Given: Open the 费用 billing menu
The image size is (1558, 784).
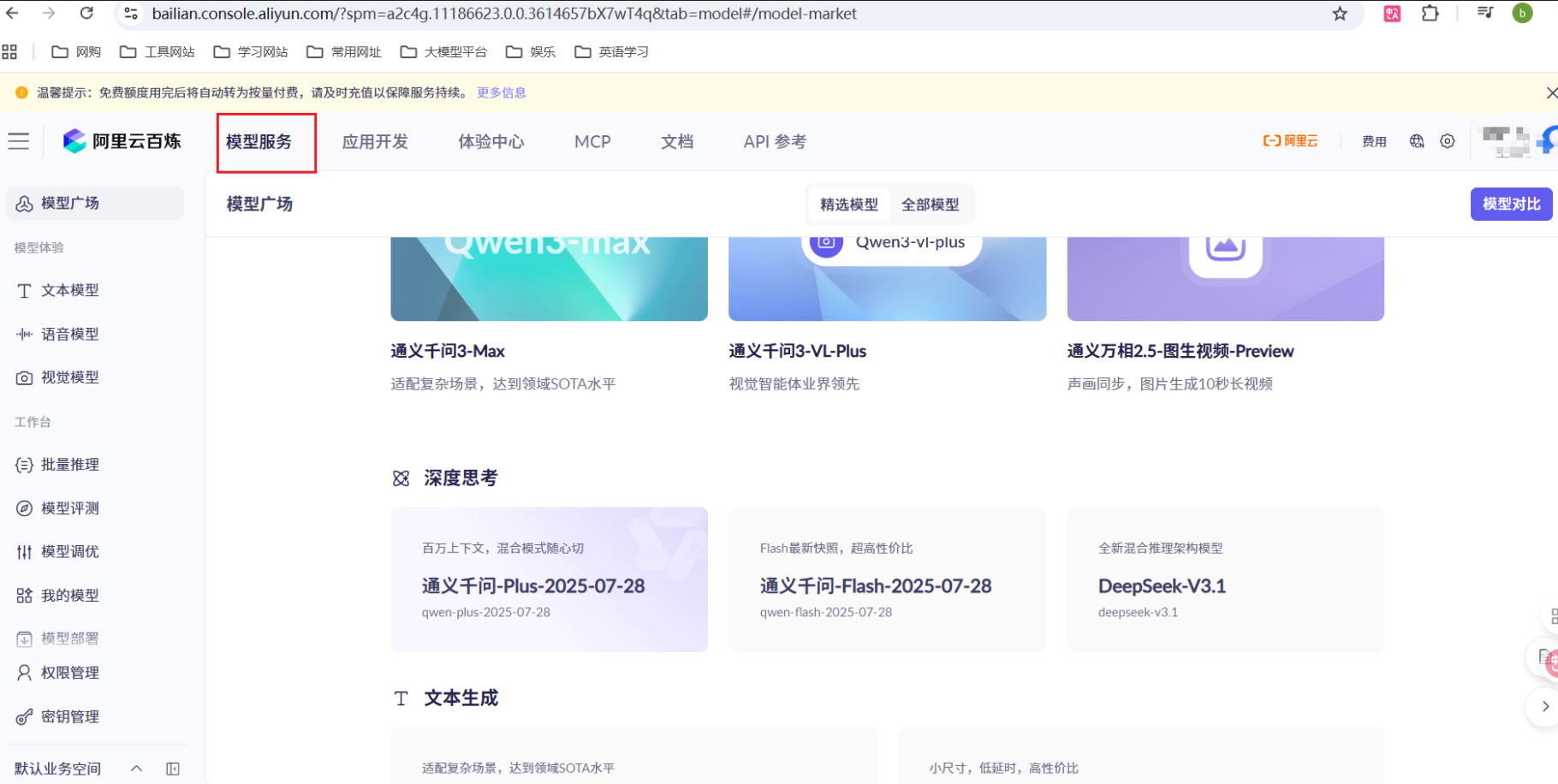Looking at the screenshot, I should [1374, 141].
